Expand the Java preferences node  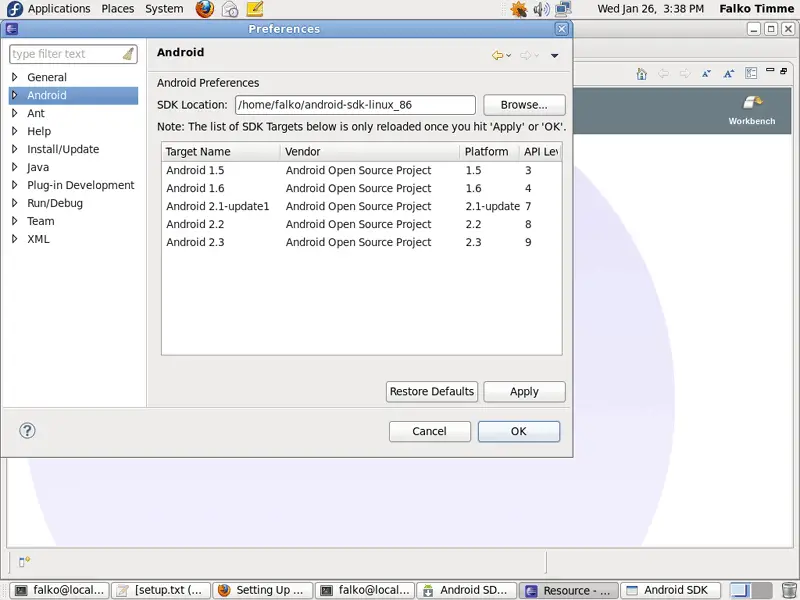point(14,167)
